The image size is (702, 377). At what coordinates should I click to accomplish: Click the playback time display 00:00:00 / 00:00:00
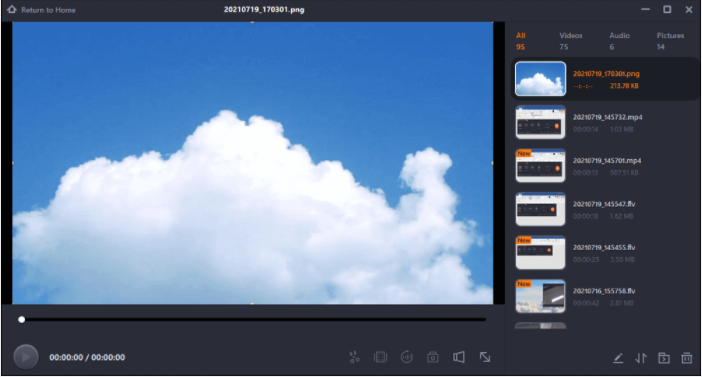tap(87, 357)
